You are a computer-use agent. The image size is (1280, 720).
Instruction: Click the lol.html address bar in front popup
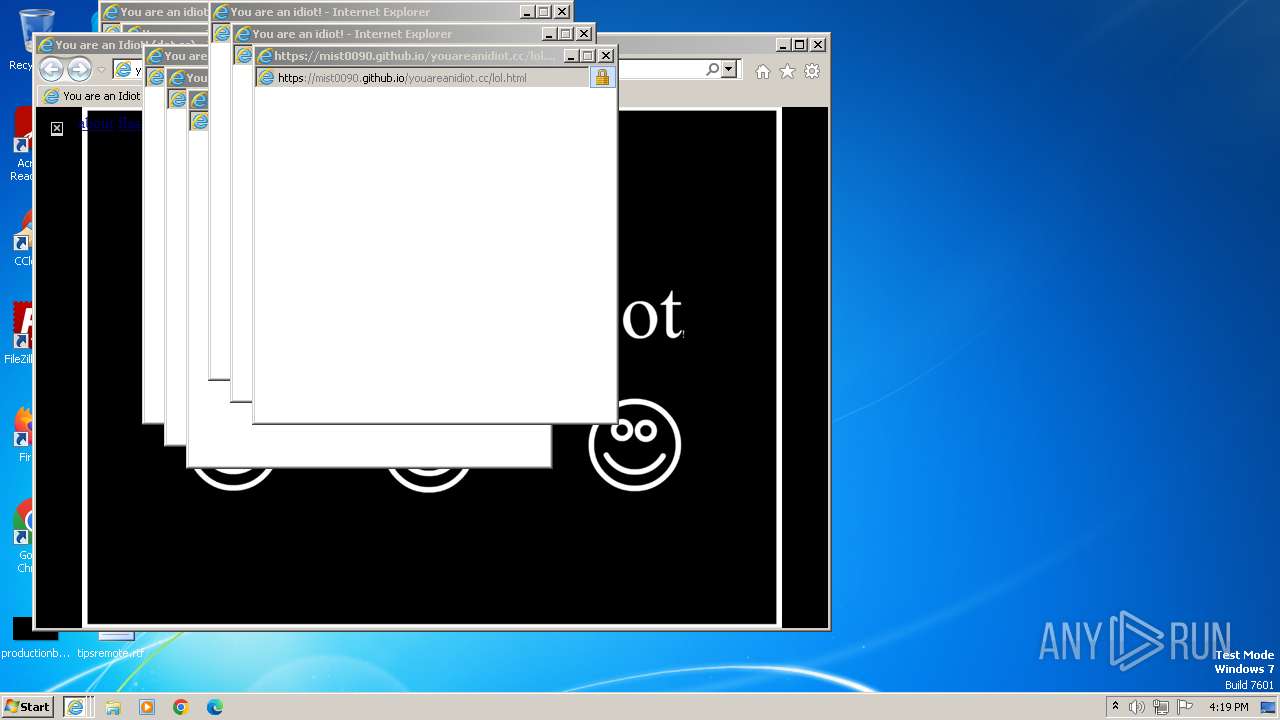coord(423,78)
